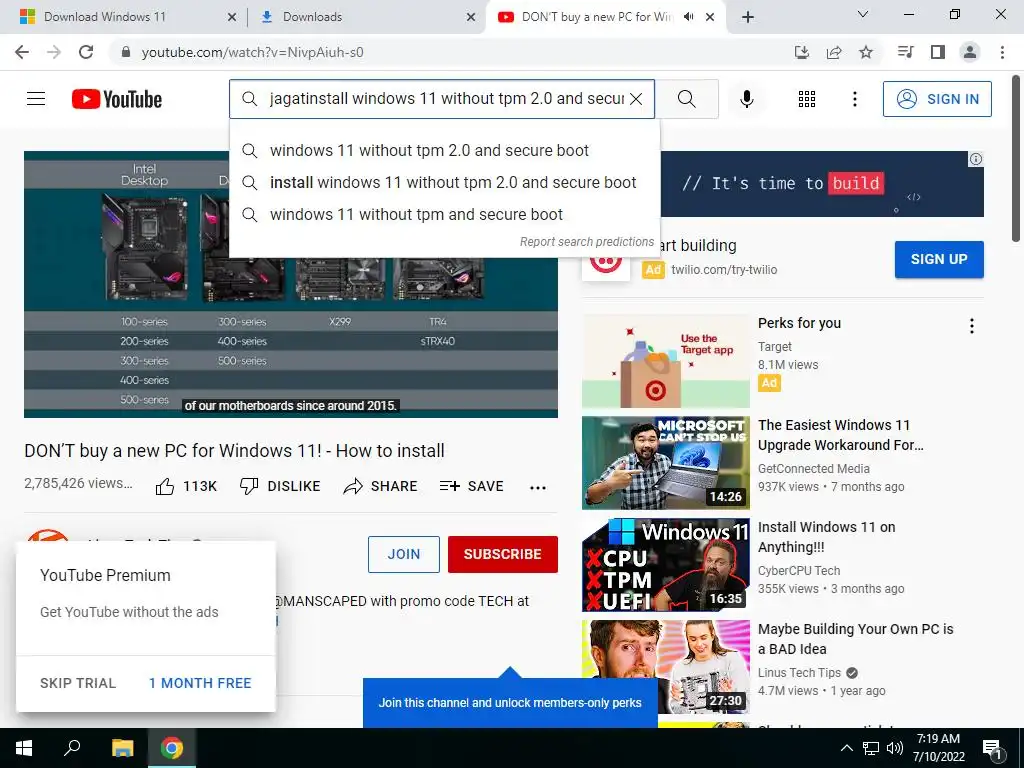Open options menu for Perks for you ad
1024x768 pixels.
coord(972,326)
